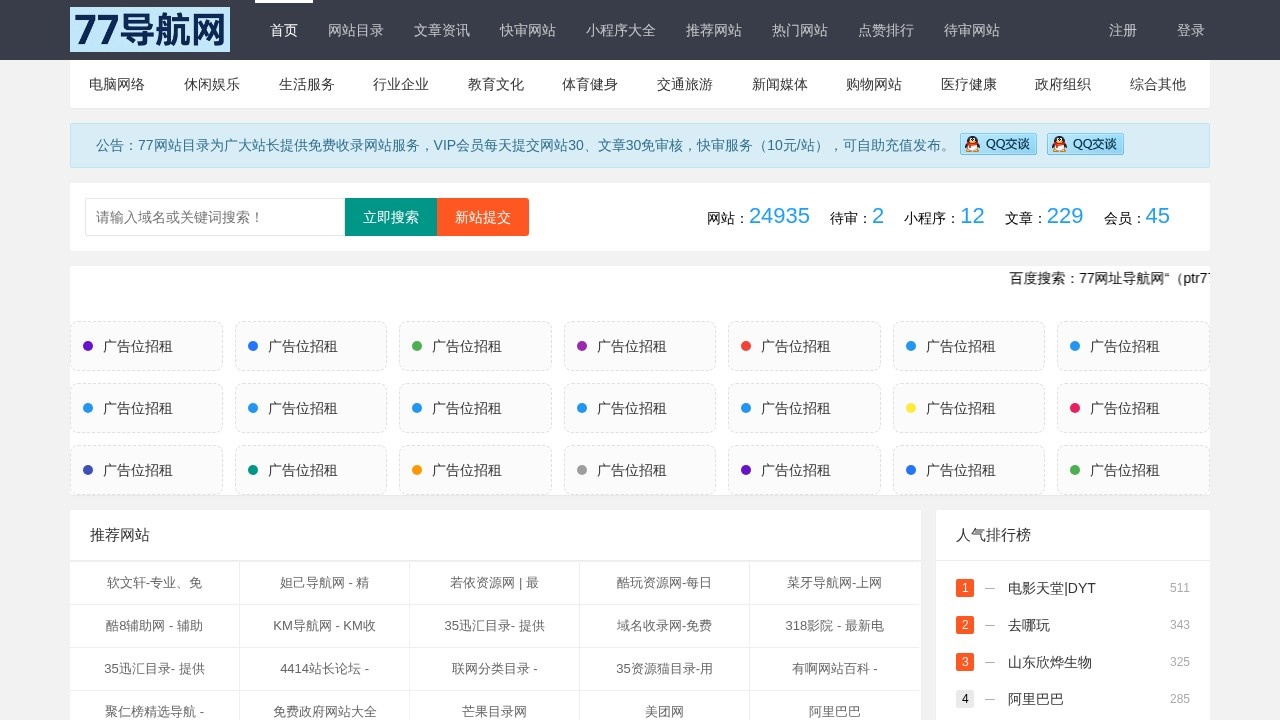This screenshot has width=1280, height=720.
Task: Click the 立即搜索 button
Action: pos(391,217)
